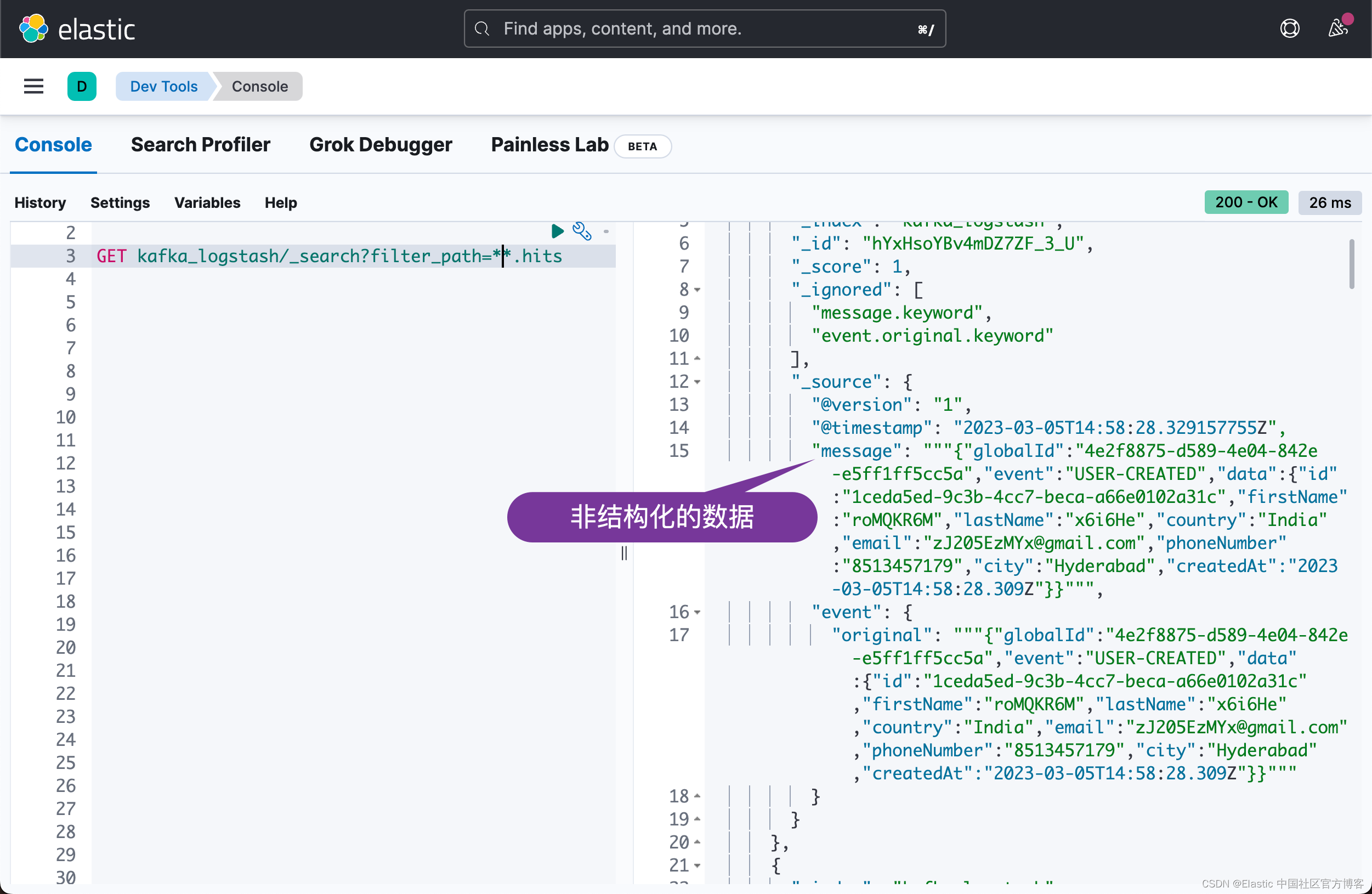Place cursor on editor line 4
1372x894 pixels.
[353, 279]
